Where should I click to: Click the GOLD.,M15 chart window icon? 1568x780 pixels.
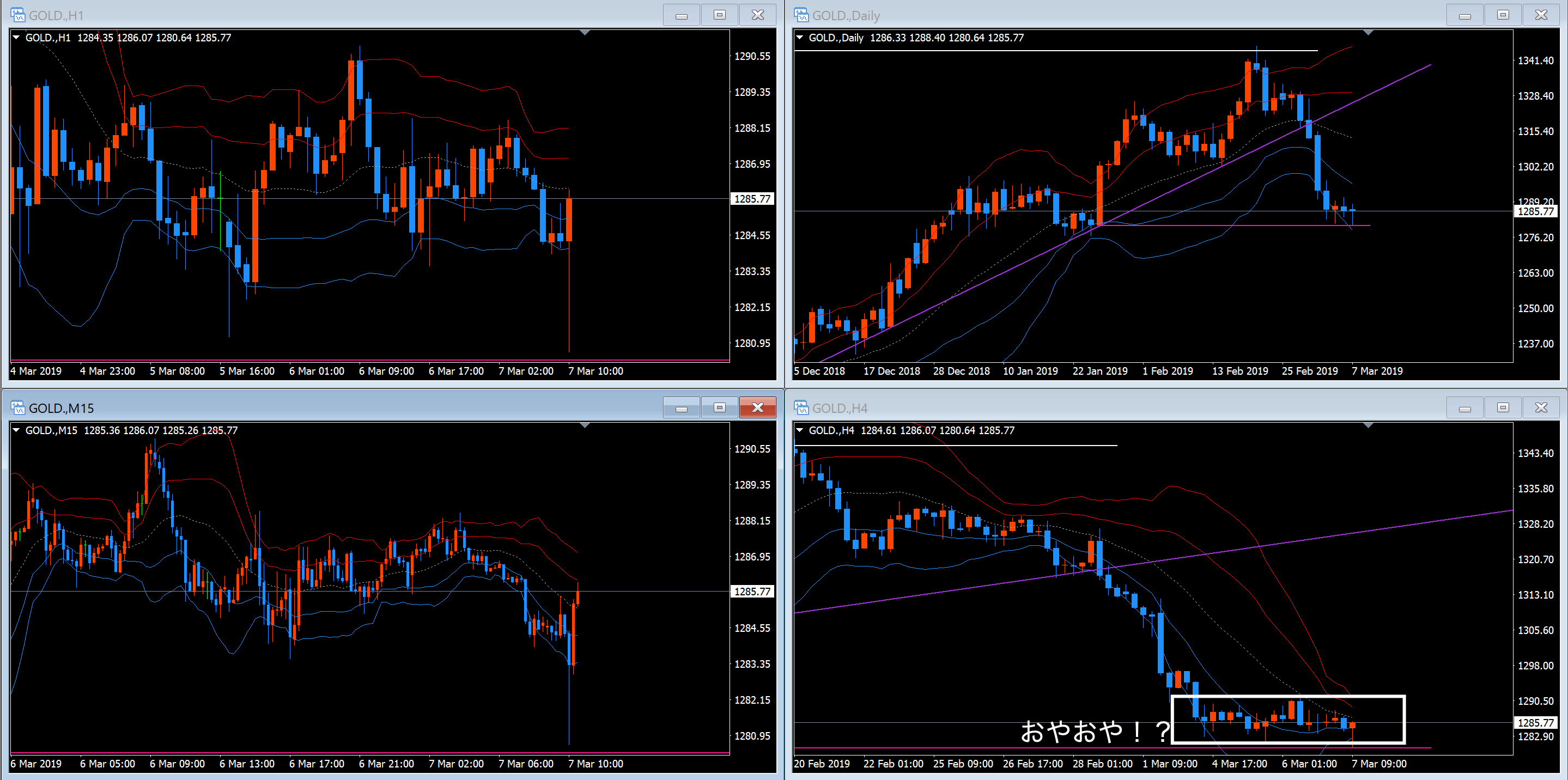pyautogui.click(x=17, y=407)
